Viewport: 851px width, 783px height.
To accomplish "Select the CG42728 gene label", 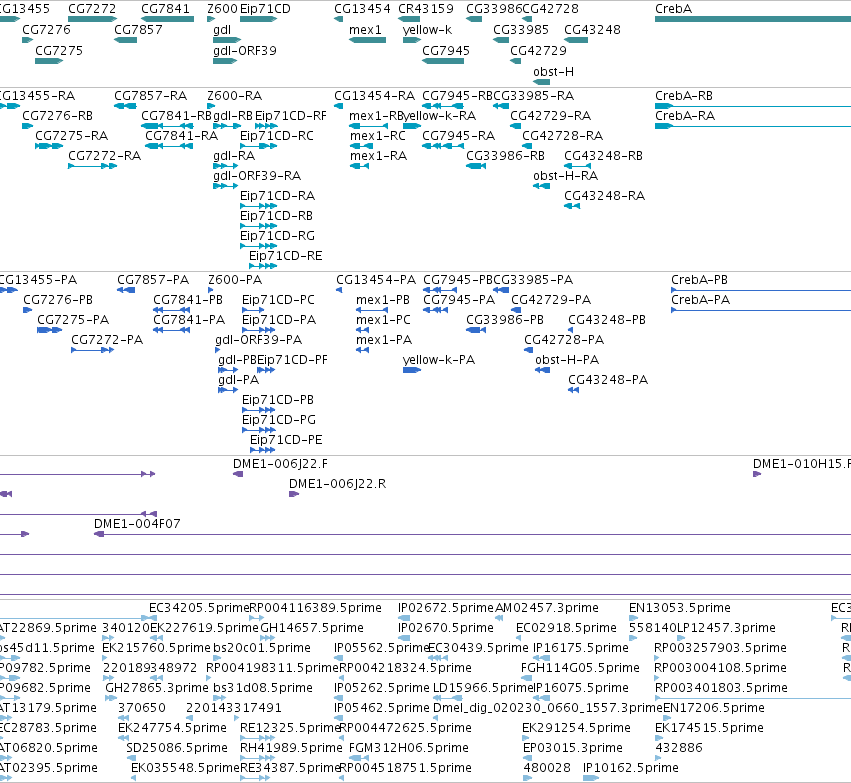I will click(550, 9).
